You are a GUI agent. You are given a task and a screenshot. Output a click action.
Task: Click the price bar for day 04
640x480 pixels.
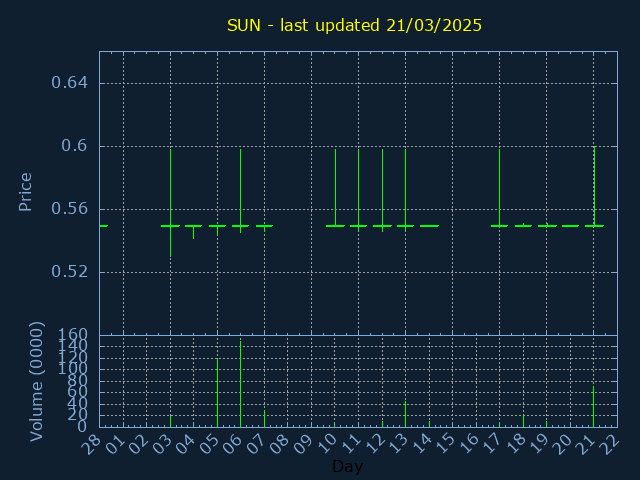coord(193,232)
